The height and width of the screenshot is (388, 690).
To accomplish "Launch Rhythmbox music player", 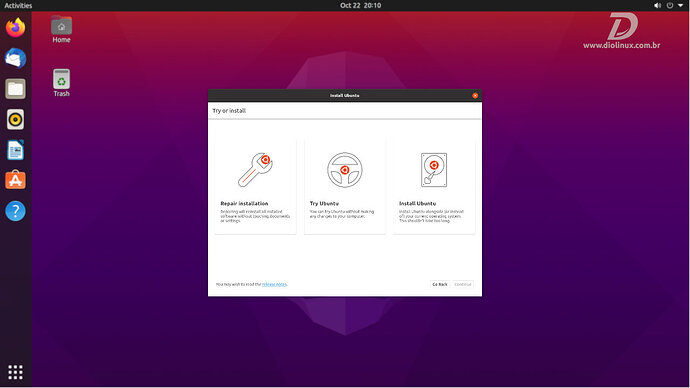I will (15, 119).
